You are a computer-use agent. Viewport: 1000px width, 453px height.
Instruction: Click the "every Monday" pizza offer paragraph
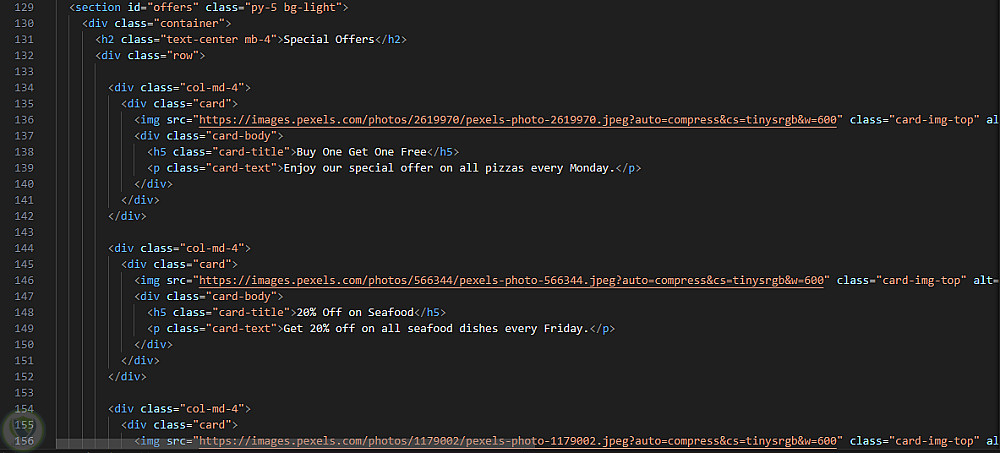[447, 168]
